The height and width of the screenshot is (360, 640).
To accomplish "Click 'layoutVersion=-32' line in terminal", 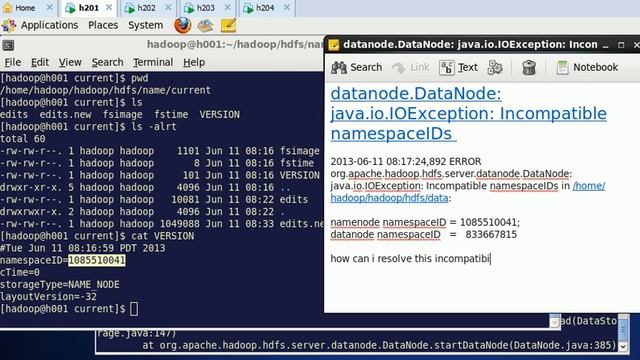I will pyautogui.click(x=48, y=297).
